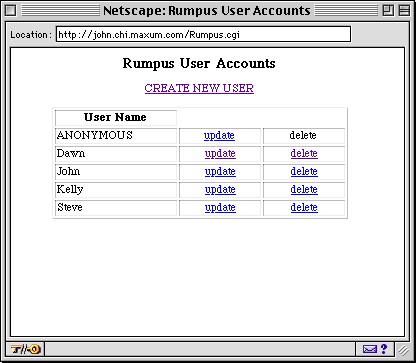Update the ANONYMOUS account
Viewport: 416px width, 363px height.
coord(219,136)
